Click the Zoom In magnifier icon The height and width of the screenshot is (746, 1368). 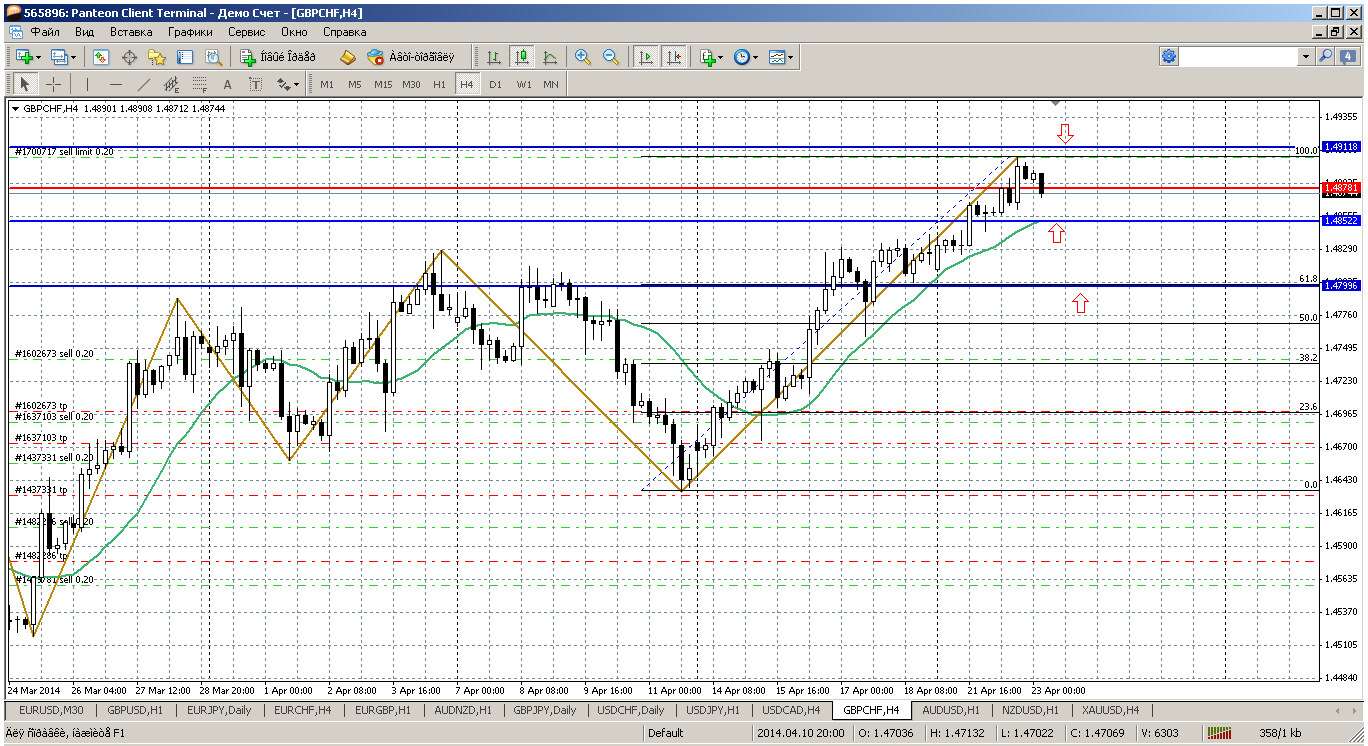(582, 57)
